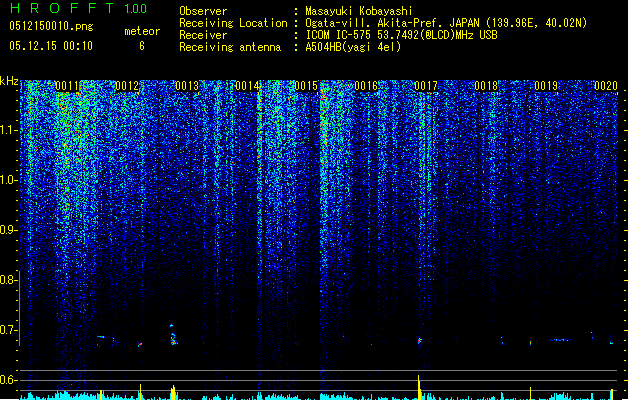Viewport: 629px width, 400px height.
Task: Click the 0.9 kHz axis label
Action: click(9, 230)
